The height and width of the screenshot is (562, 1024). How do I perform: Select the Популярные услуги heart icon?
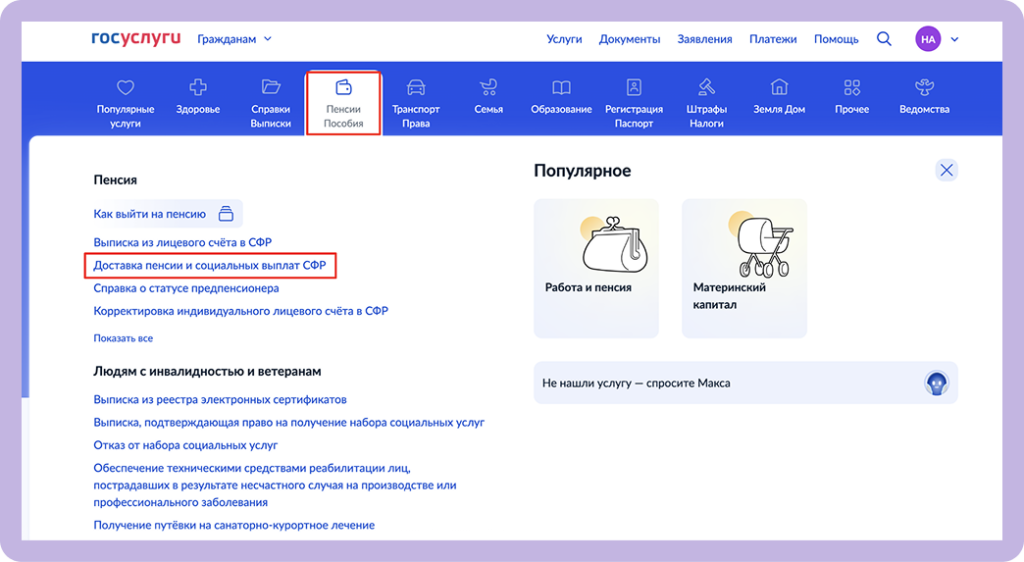point(125,87)
